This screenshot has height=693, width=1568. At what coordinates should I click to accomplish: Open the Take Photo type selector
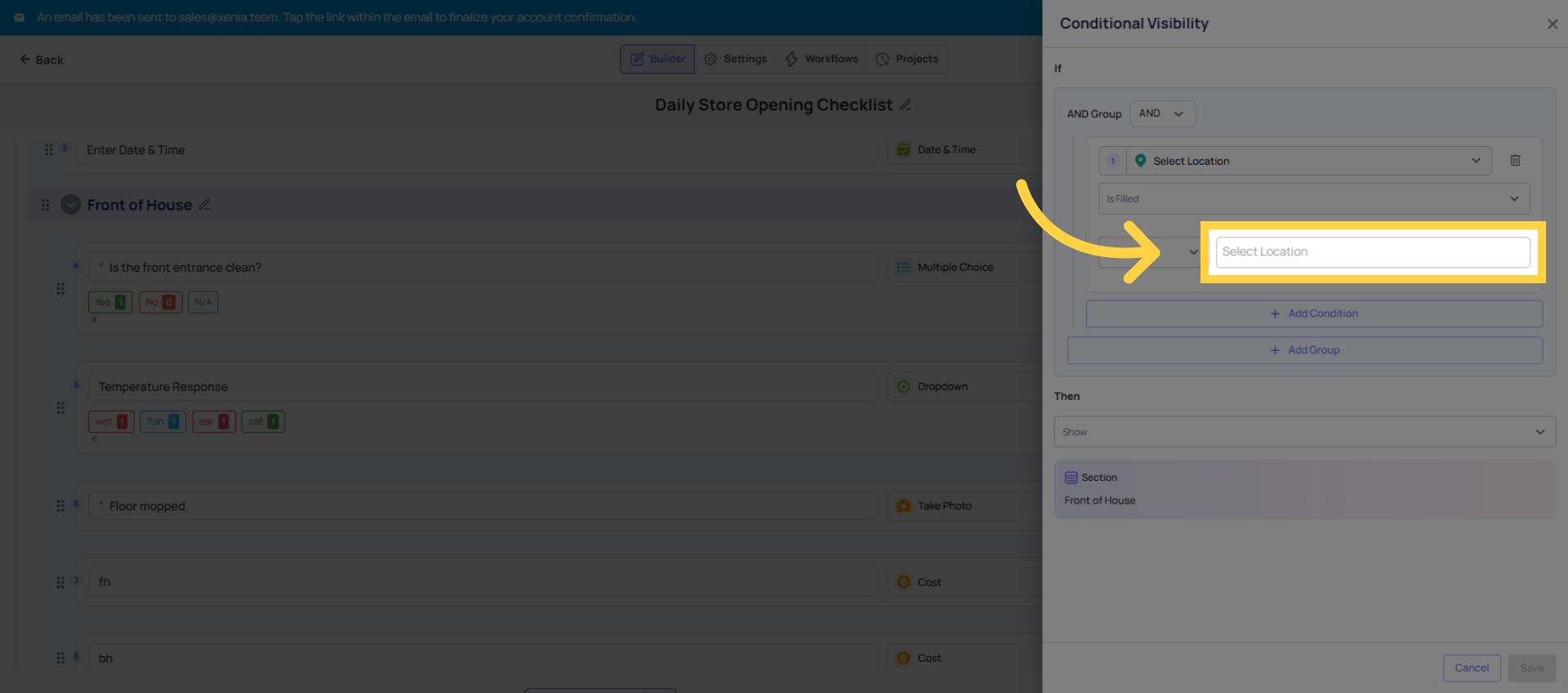coord(964,505)
